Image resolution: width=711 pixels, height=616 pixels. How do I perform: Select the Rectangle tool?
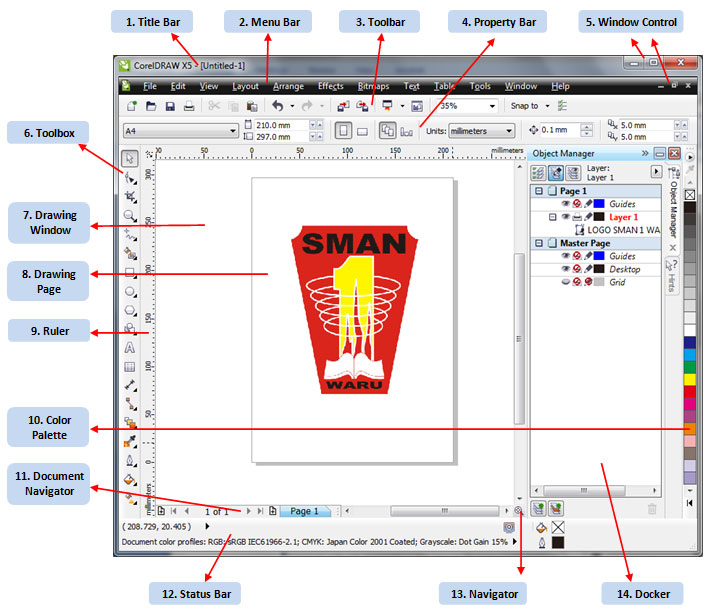(x=130, y=273)
